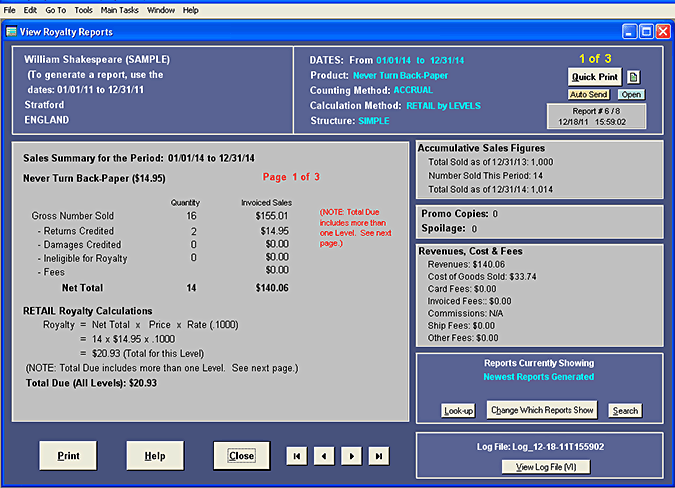Maximize the View Royalty Reports window
This screenshot has height=488, width=675.
coord(645,32)
